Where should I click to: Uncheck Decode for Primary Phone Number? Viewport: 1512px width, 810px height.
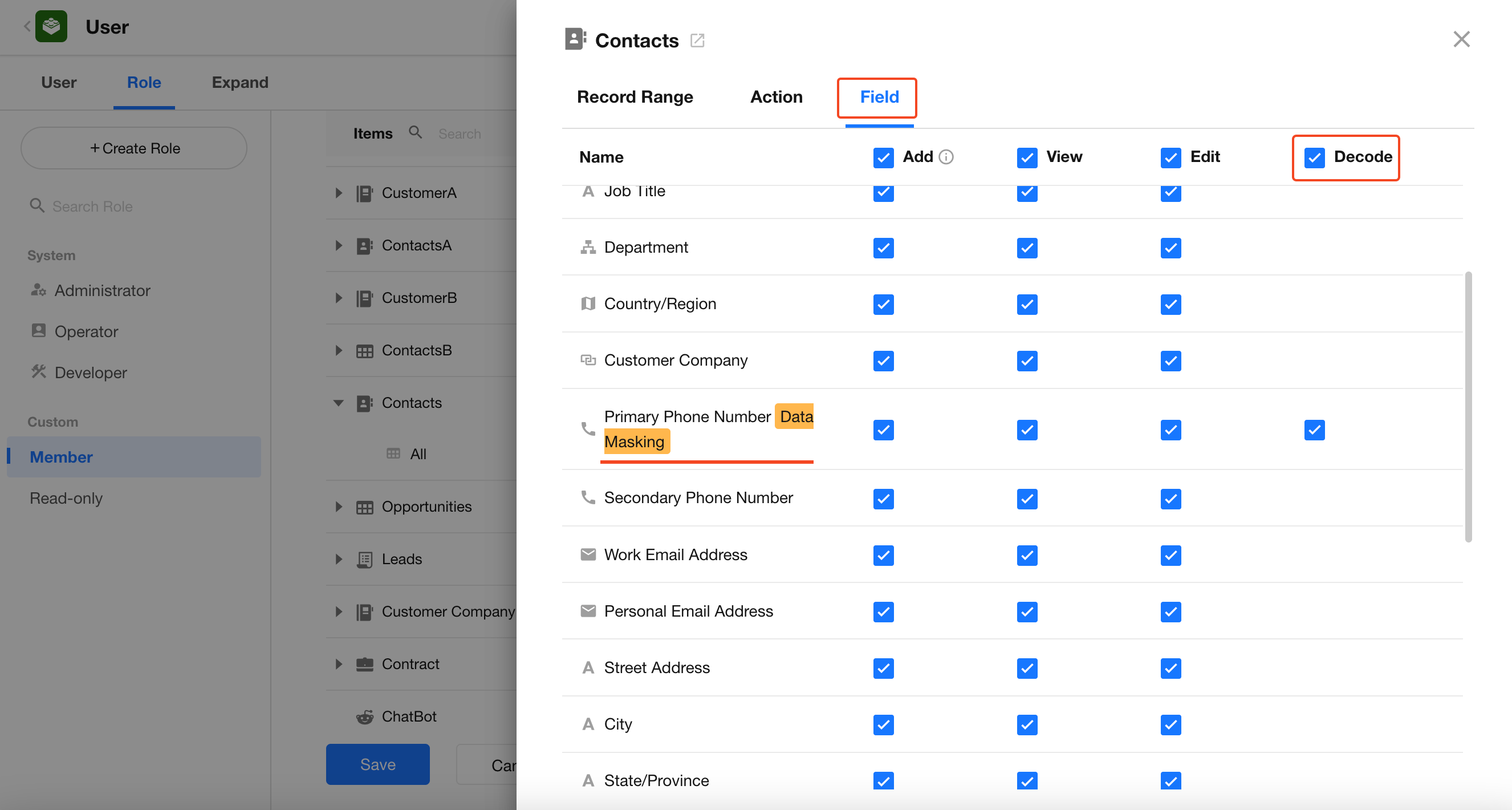1314,430
